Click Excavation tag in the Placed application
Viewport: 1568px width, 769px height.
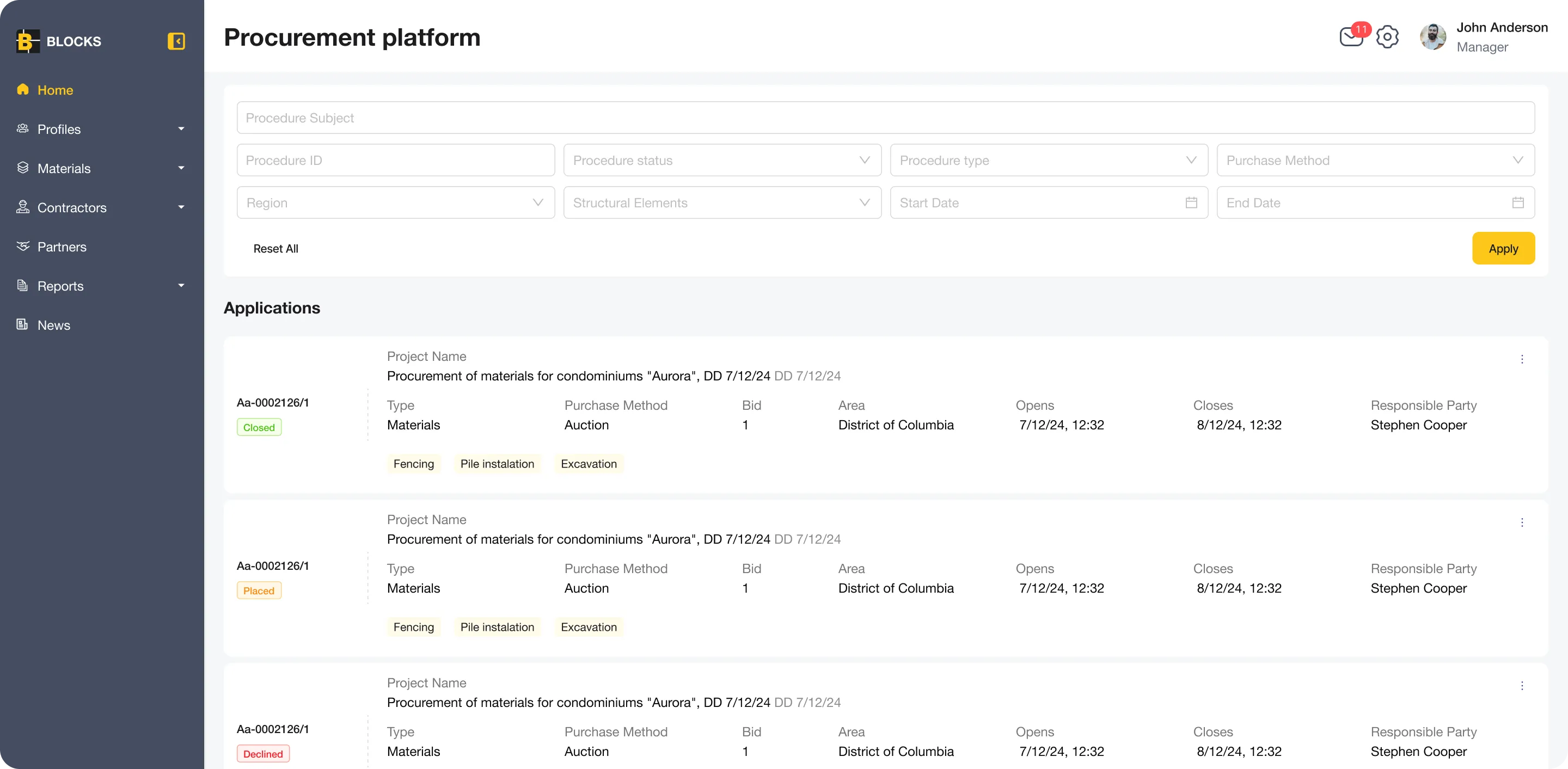(x=588, y=626)
